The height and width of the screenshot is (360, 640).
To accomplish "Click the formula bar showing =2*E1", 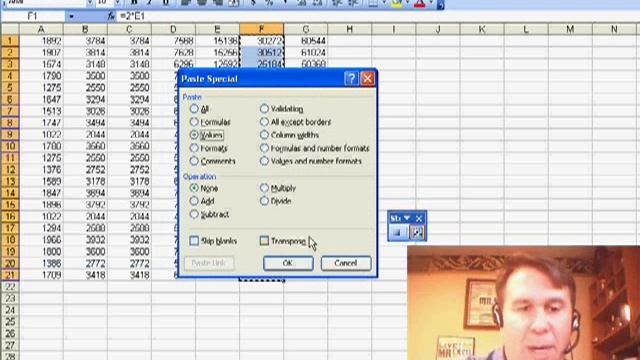I will click(x=379, y=16).
